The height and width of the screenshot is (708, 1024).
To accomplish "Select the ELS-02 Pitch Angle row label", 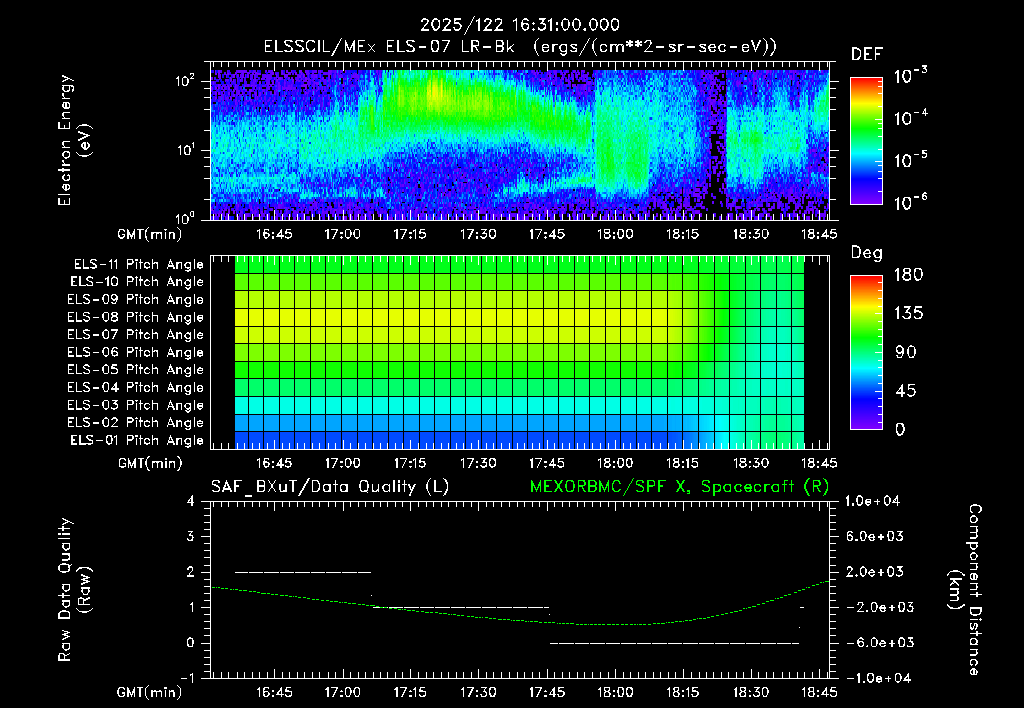I will pyautogui.click(x=135, y=423).
